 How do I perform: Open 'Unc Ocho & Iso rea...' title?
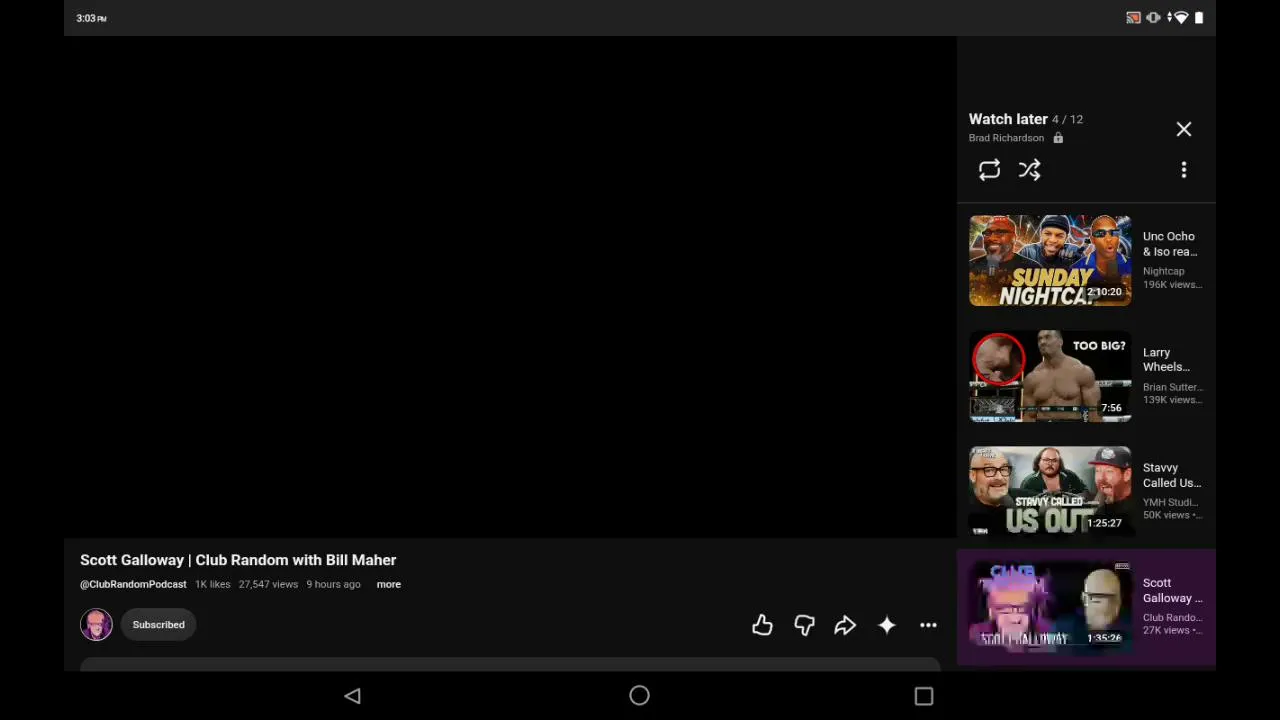[1170, 244]
